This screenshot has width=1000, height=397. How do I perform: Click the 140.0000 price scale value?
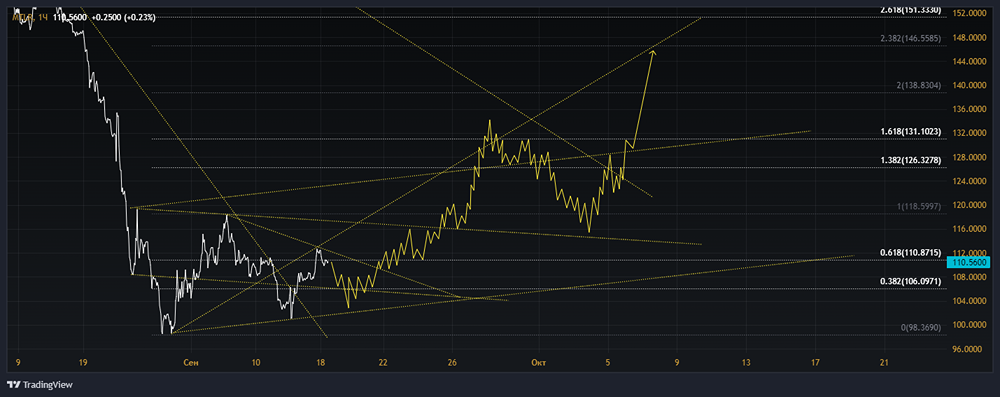(x=970, y=86)
